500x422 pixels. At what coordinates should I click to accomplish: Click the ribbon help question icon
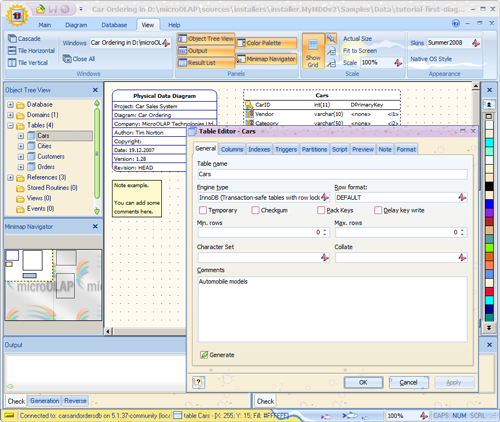tap(456, 23)
